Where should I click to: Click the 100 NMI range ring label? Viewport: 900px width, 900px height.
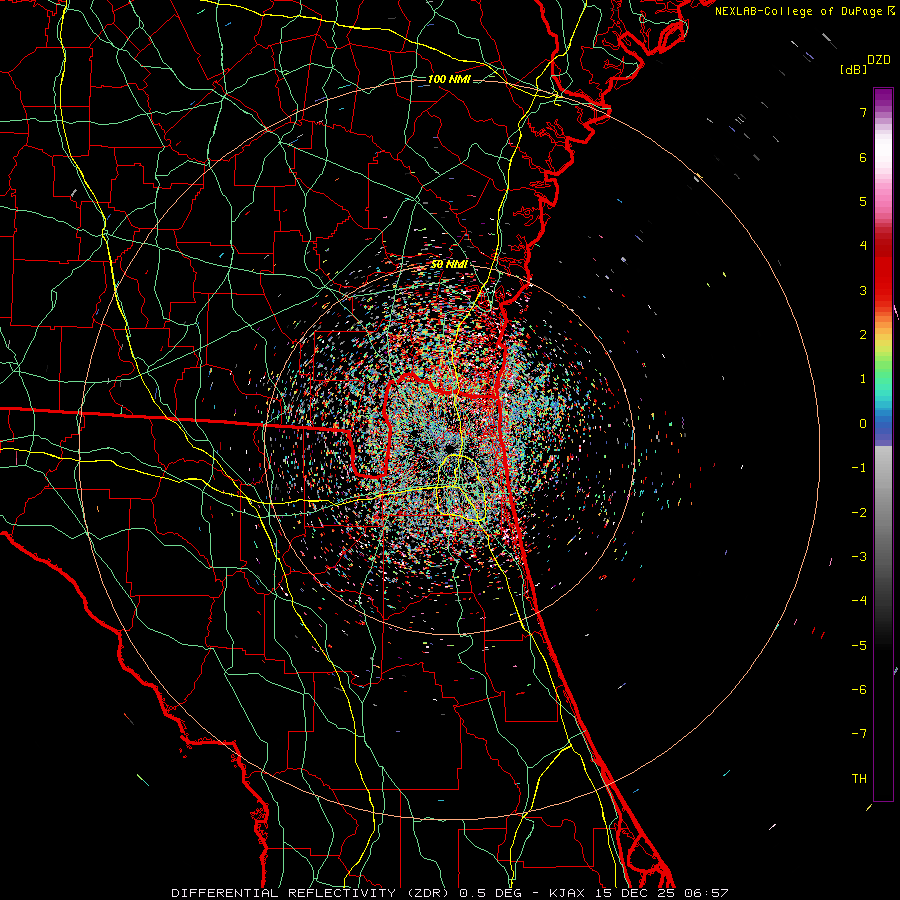(449, 79)
